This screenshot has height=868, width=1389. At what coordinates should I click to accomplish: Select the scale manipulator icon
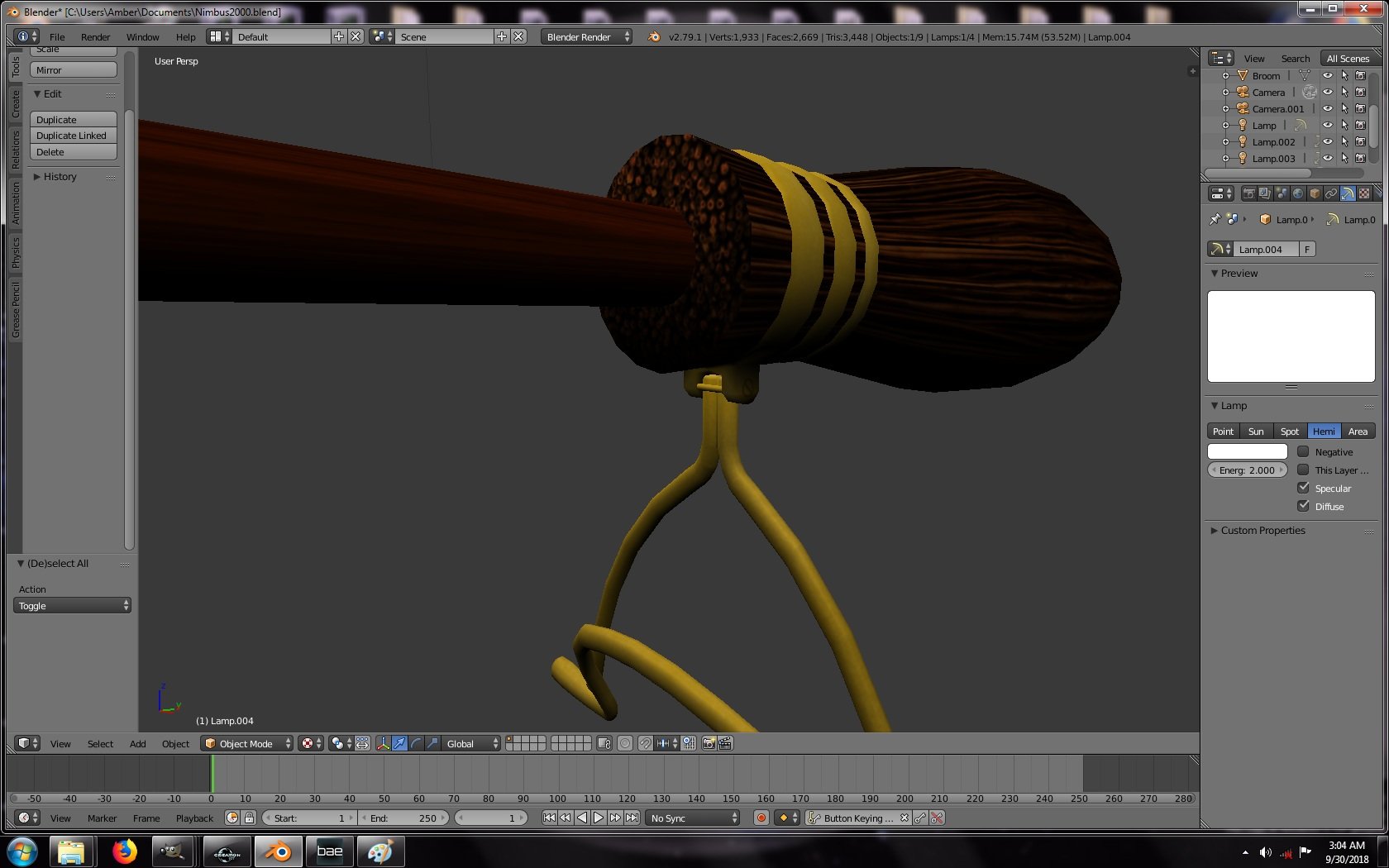[433, 743]
